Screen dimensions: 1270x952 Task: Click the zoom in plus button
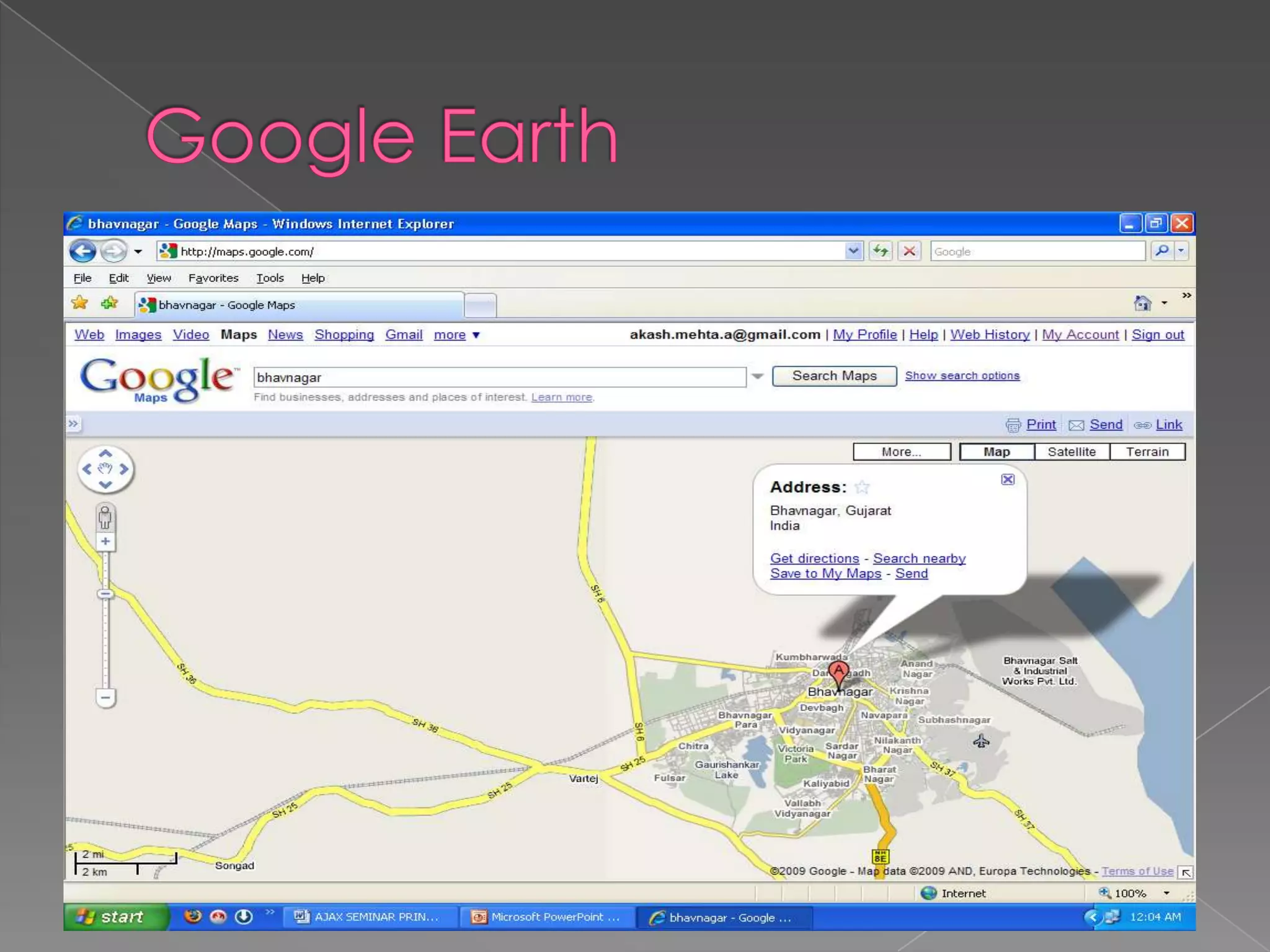point(106,542)
